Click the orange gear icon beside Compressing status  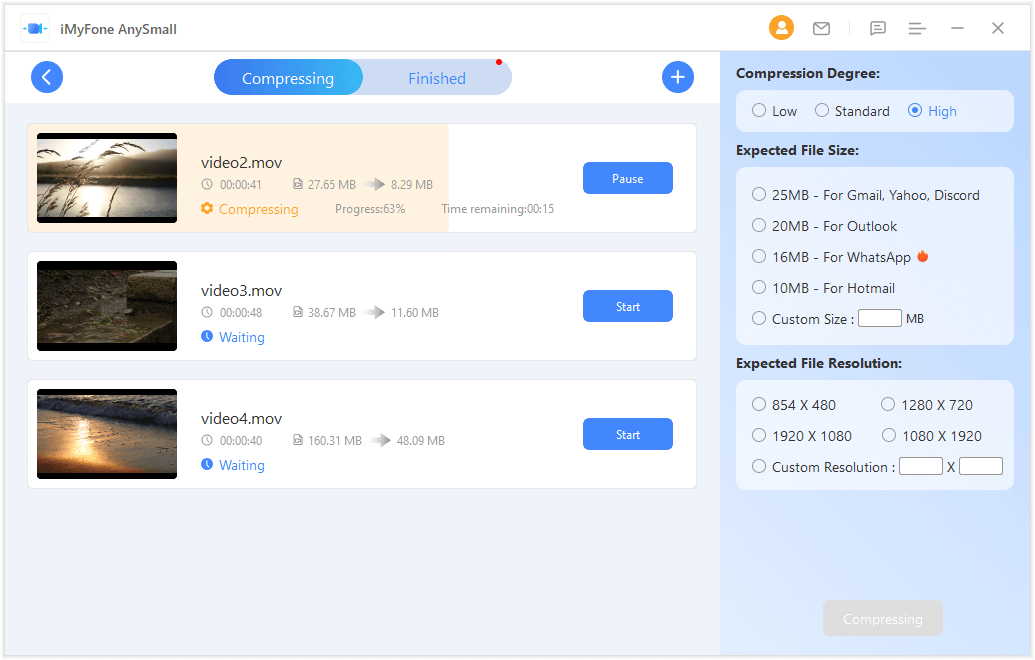coord(207,209)
